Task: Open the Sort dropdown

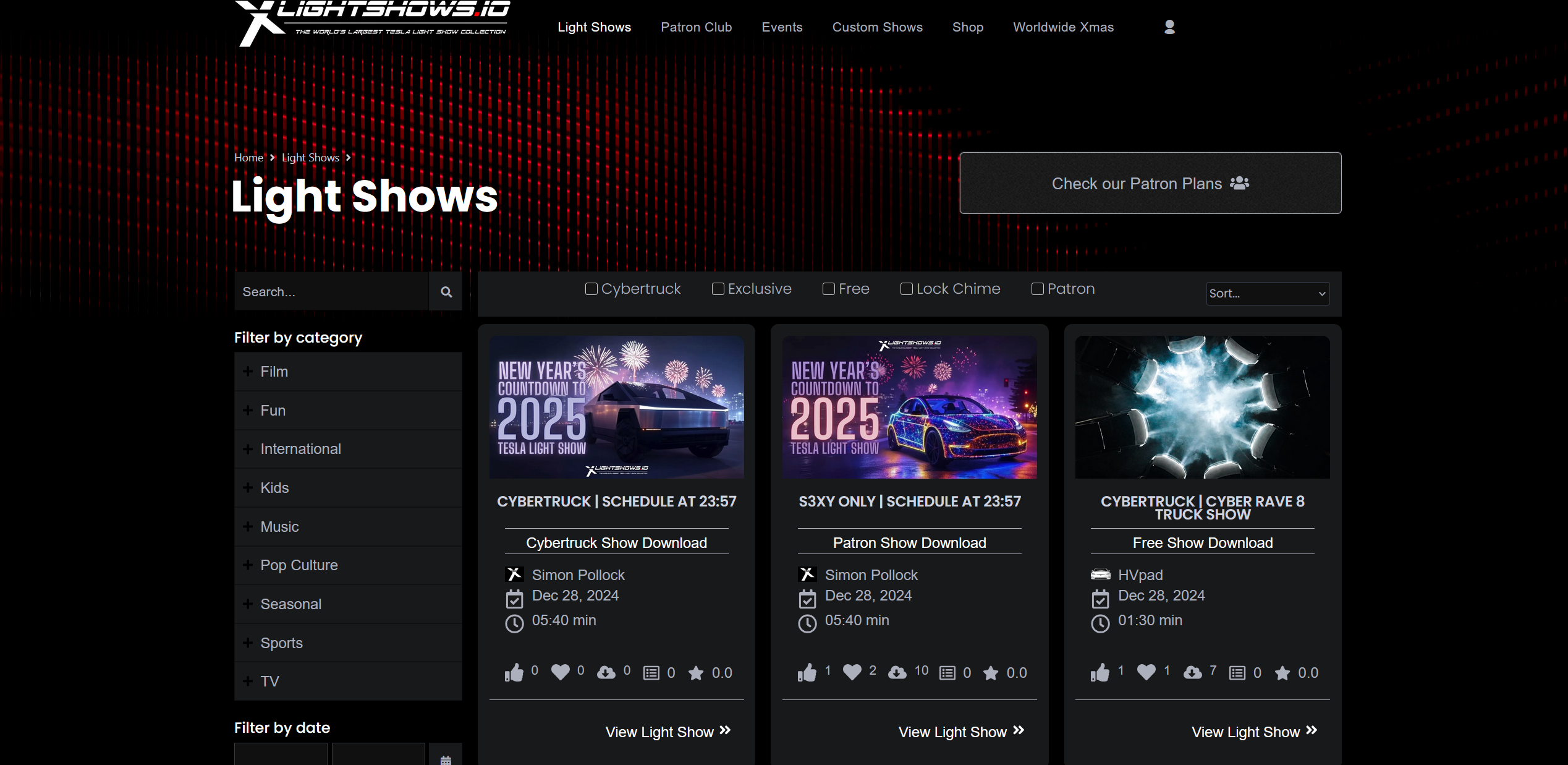Action: 1267,294
